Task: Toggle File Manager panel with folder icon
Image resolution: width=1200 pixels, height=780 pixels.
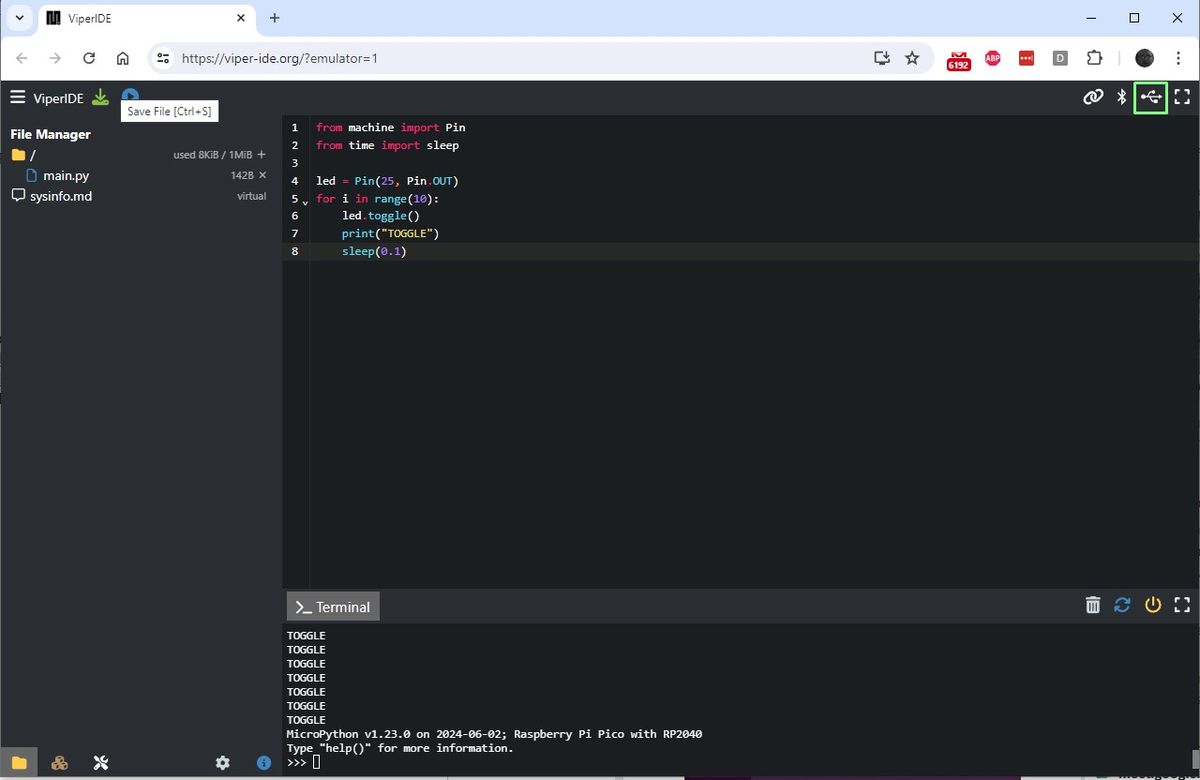Action: click(x=20, y=762)
